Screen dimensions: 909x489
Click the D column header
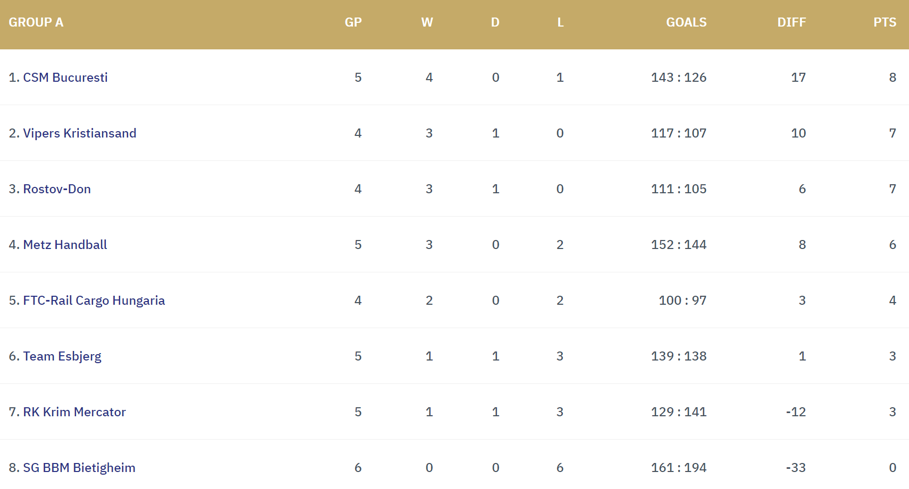495,22
